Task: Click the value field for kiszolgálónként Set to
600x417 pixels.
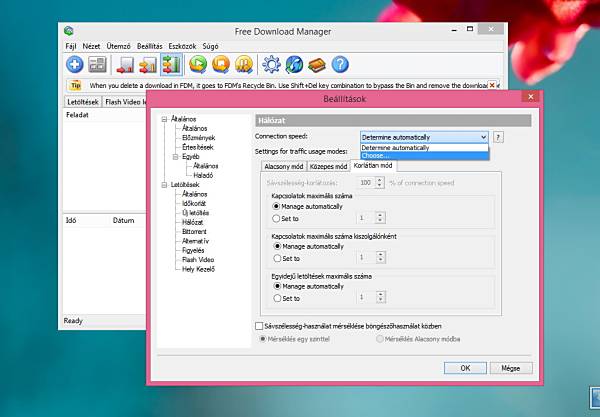Action: (x=366, y=257)
